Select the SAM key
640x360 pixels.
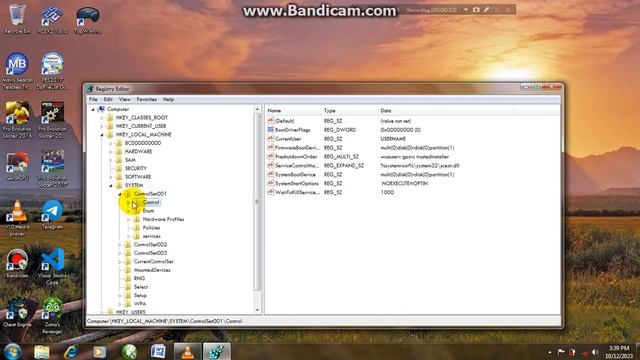click(x=130, y=160)
